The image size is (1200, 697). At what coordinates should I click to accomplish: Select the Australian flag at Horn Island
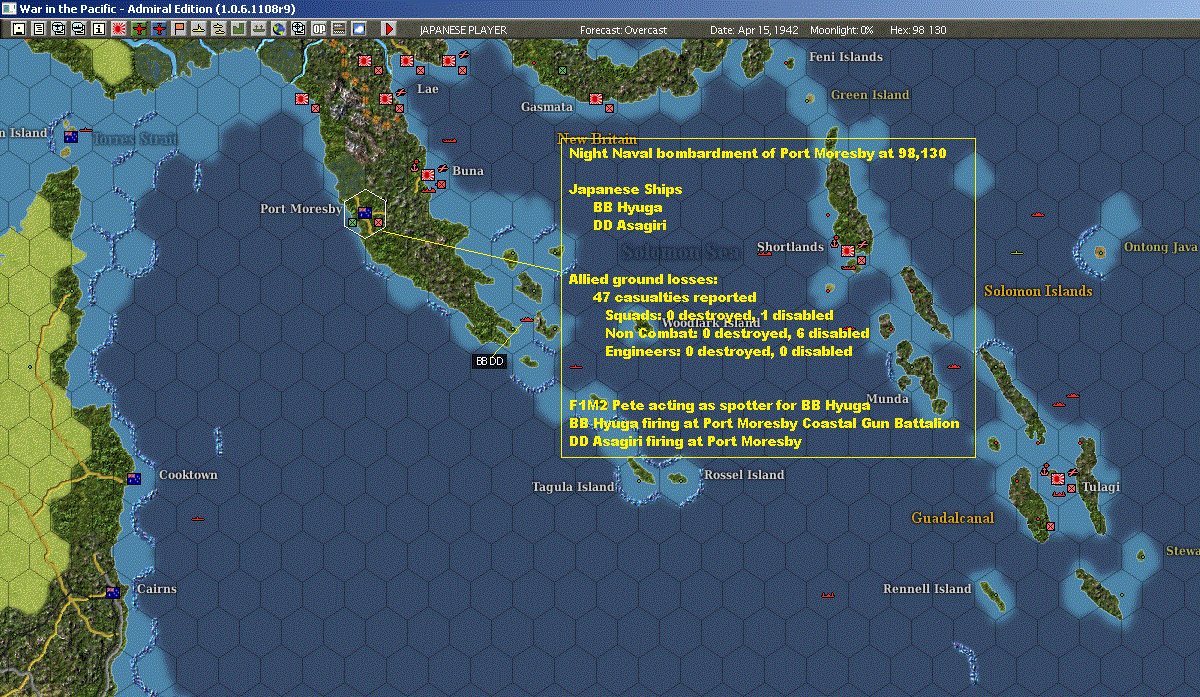point(70,136)
